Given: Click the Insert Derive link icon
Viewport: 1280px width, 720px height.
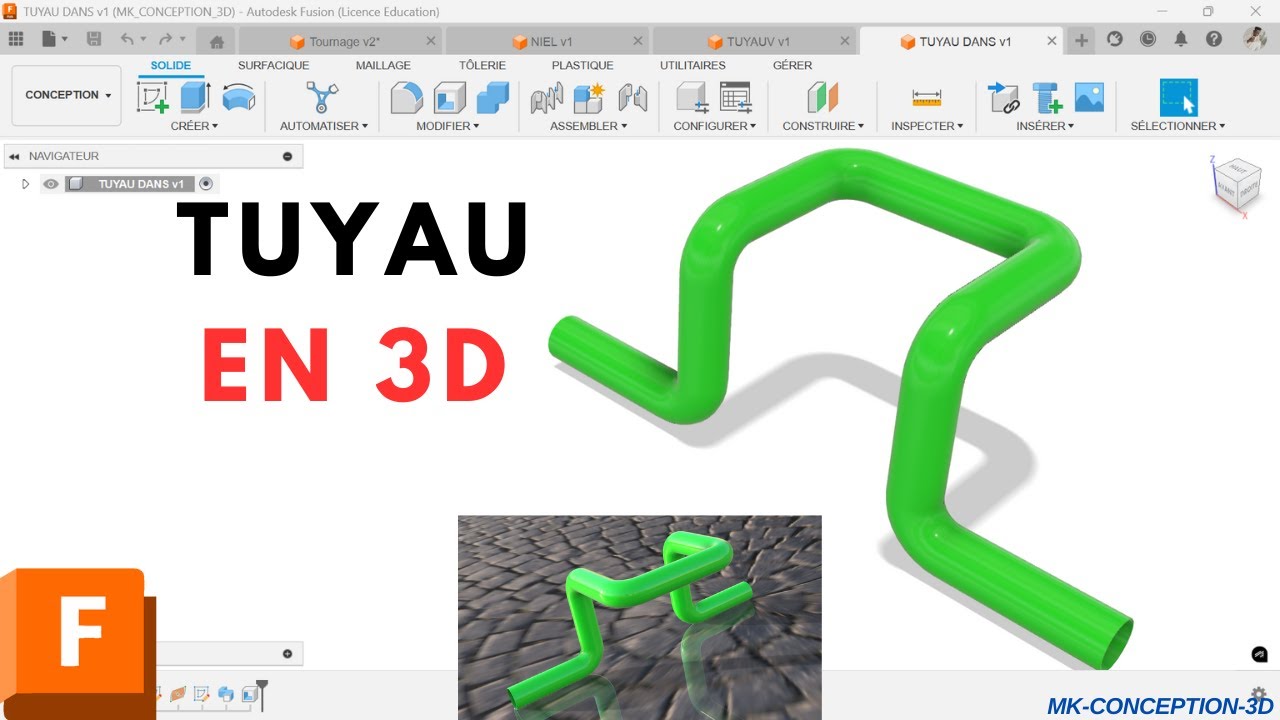Looking at the screenshot, I should [1002, 98].
